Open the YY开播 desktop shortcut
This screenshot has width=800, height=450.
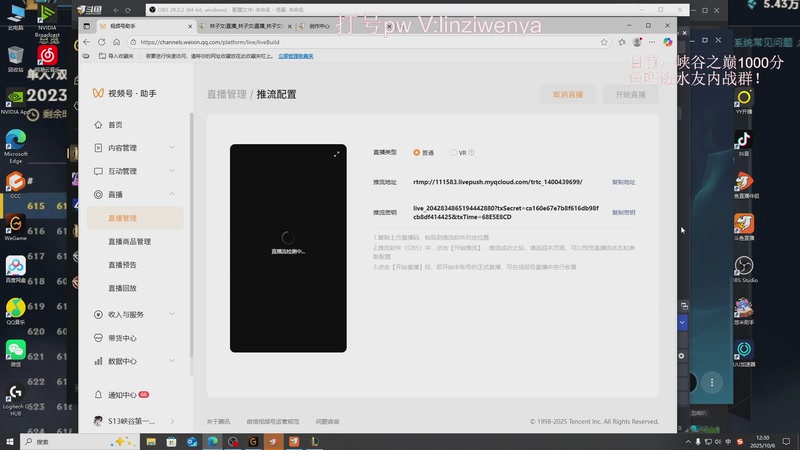[744, 102]
